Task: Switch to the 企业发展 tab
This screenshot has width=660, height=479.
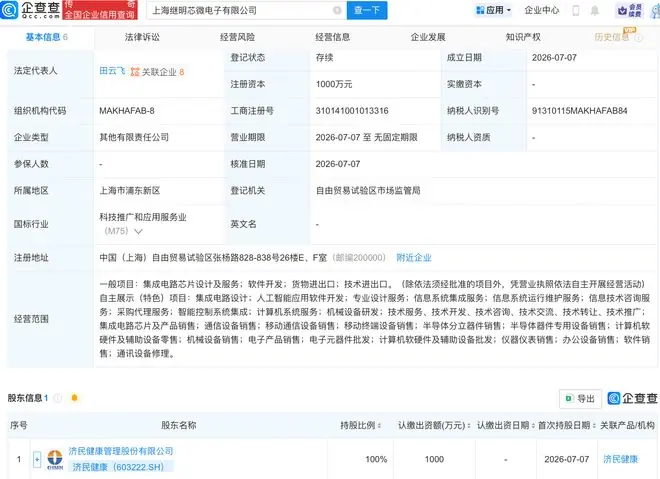Action: [x=428, y=37]
